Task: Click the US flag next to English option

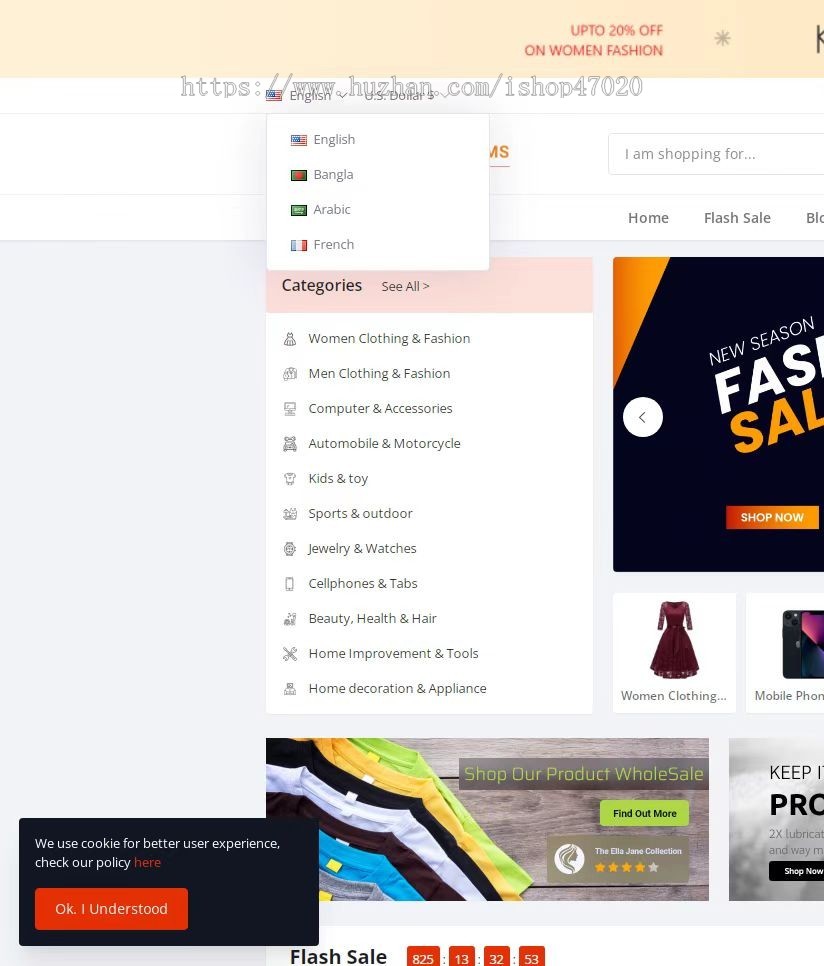Action: [299, 140]
